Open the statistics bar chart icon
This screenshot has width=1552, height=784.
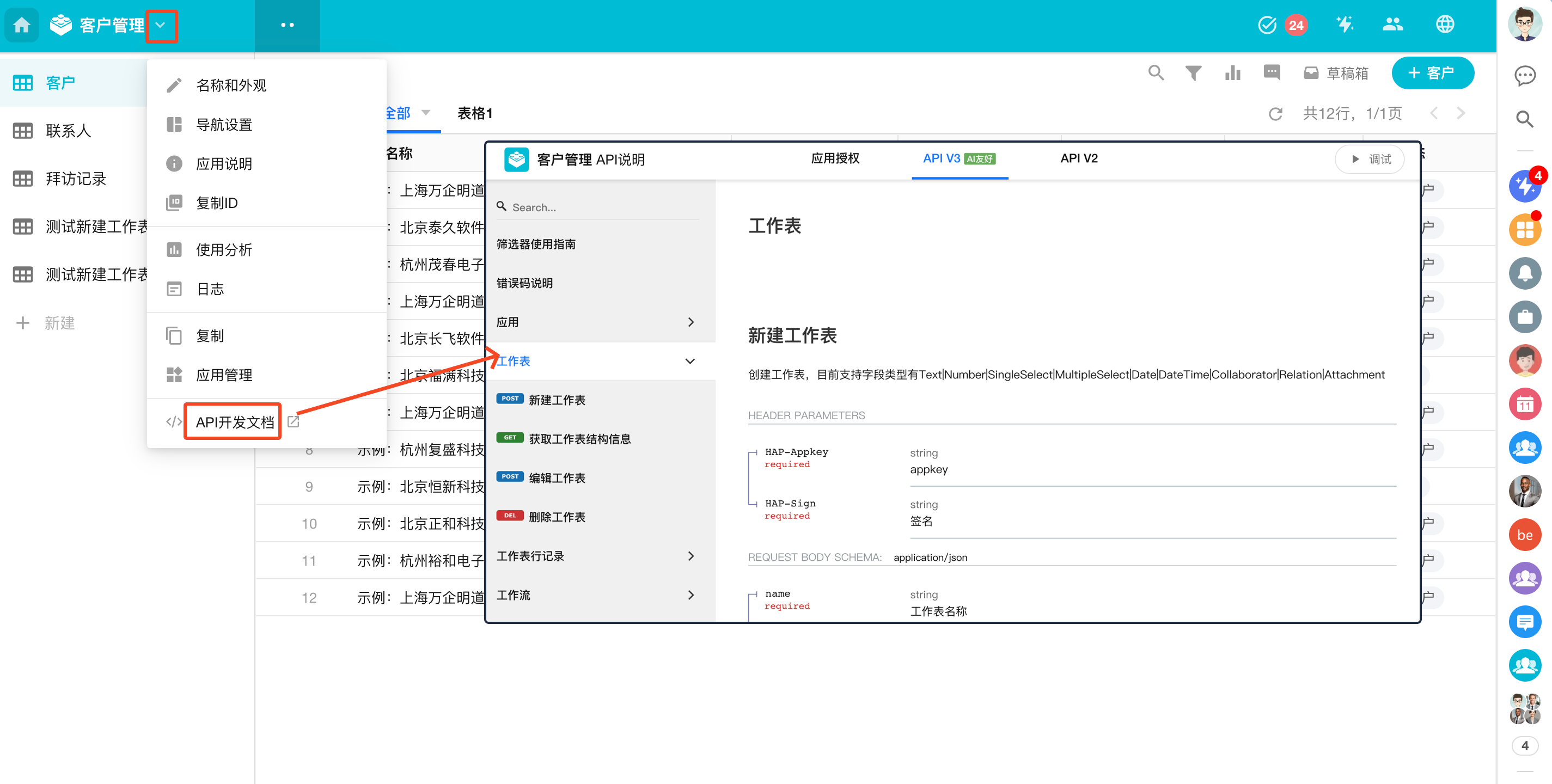(1232, 73)
